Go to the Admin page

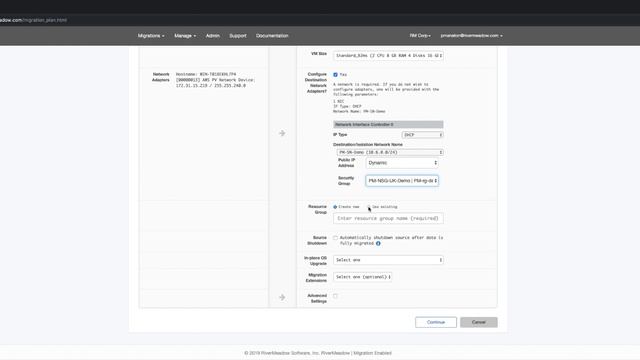pyautogui.click(x=213, y=36)
